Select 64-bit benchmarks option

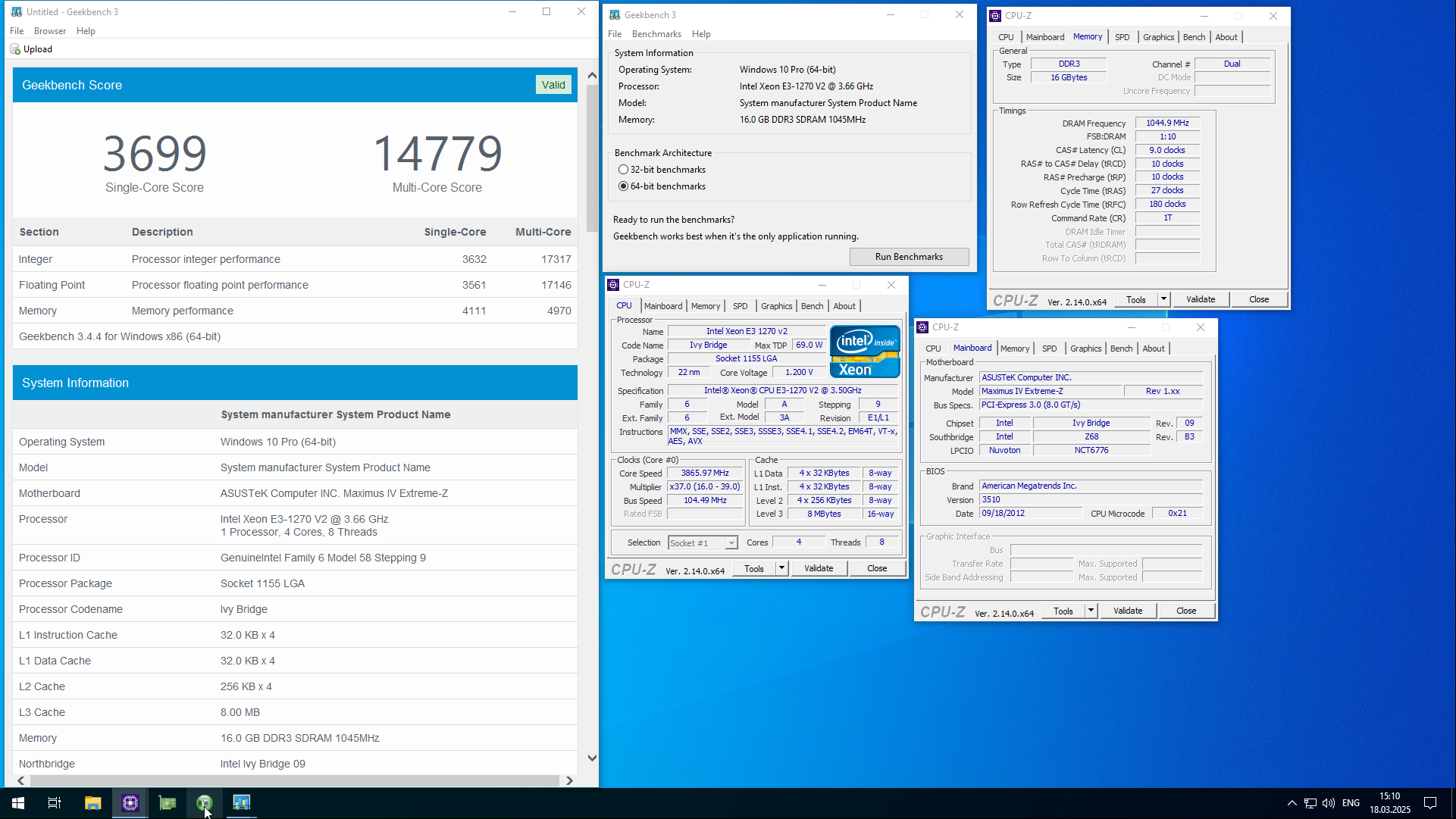pyautogui.click(x=662, y=186)
